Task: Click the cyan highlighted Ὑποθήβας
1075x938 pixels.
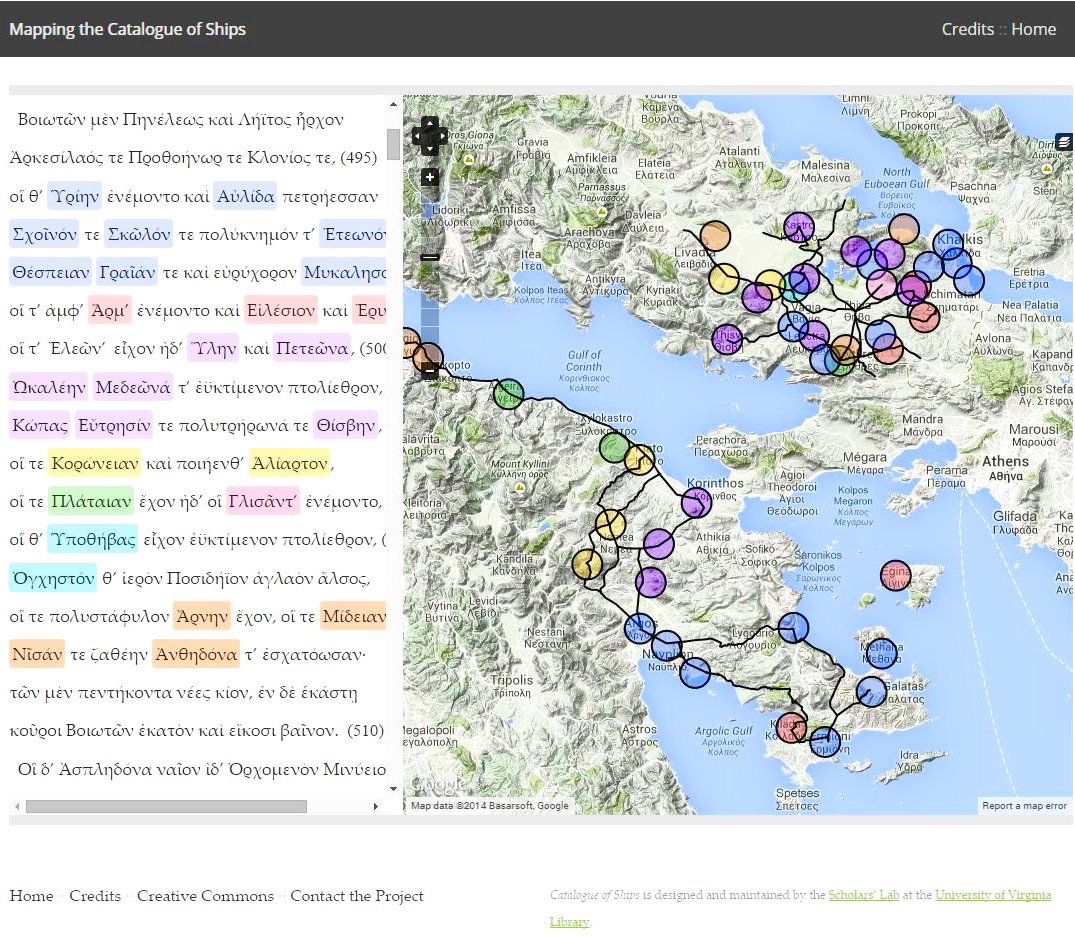Action: 93,540
